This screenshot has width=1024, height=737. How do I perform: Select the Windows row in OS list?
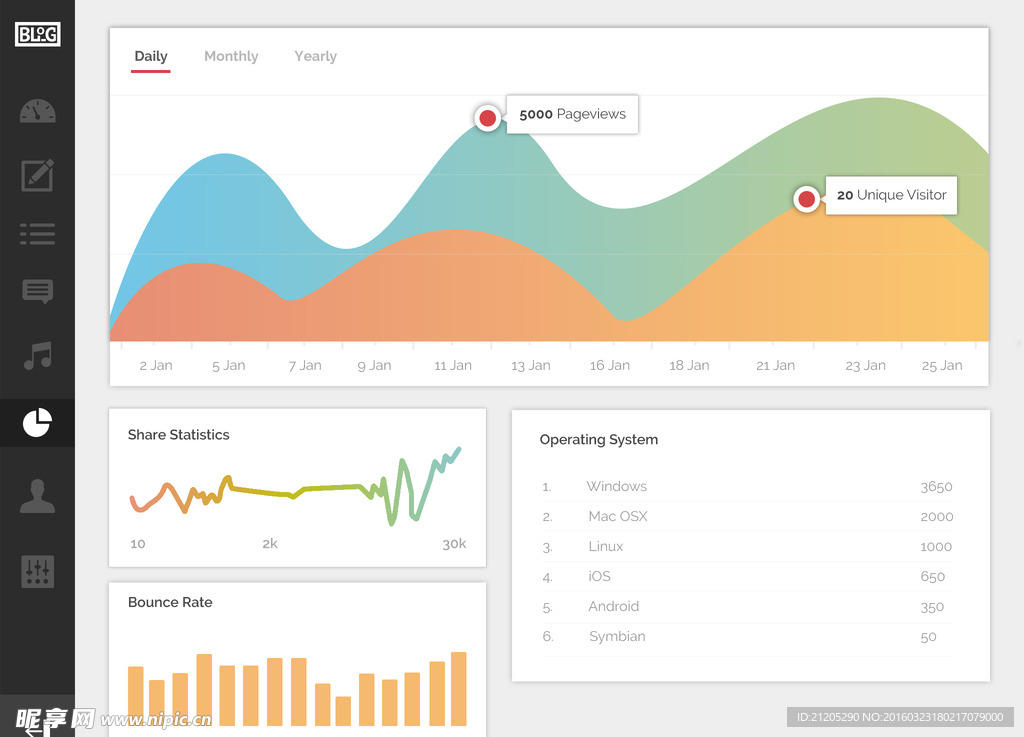point(747,487)
